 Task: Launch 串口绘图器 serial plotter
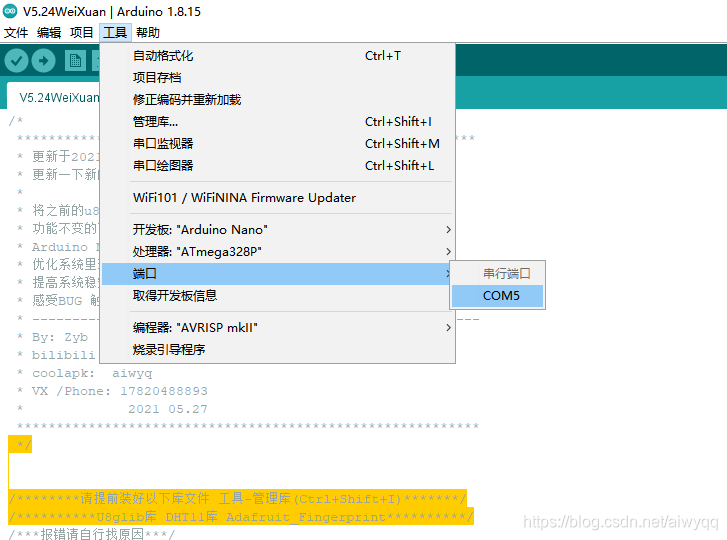click(277, 165)
